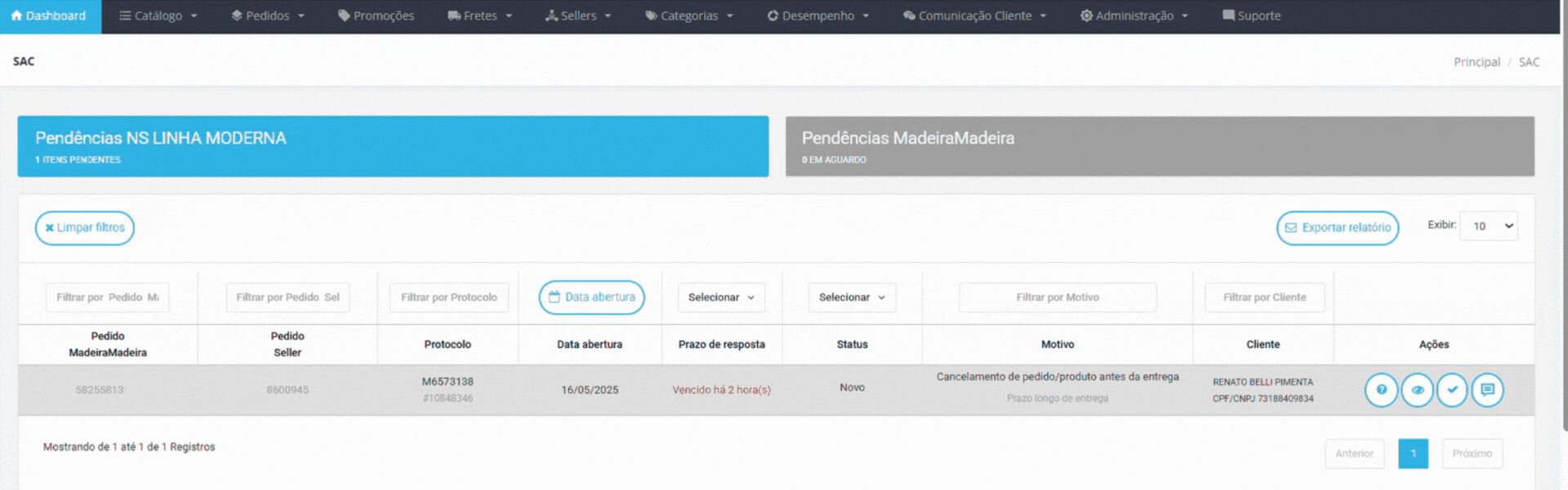The height and width of the screenshot is (490, 1568).
Task: Go to the Dashboard tab
Action: (x=51, y=16)
